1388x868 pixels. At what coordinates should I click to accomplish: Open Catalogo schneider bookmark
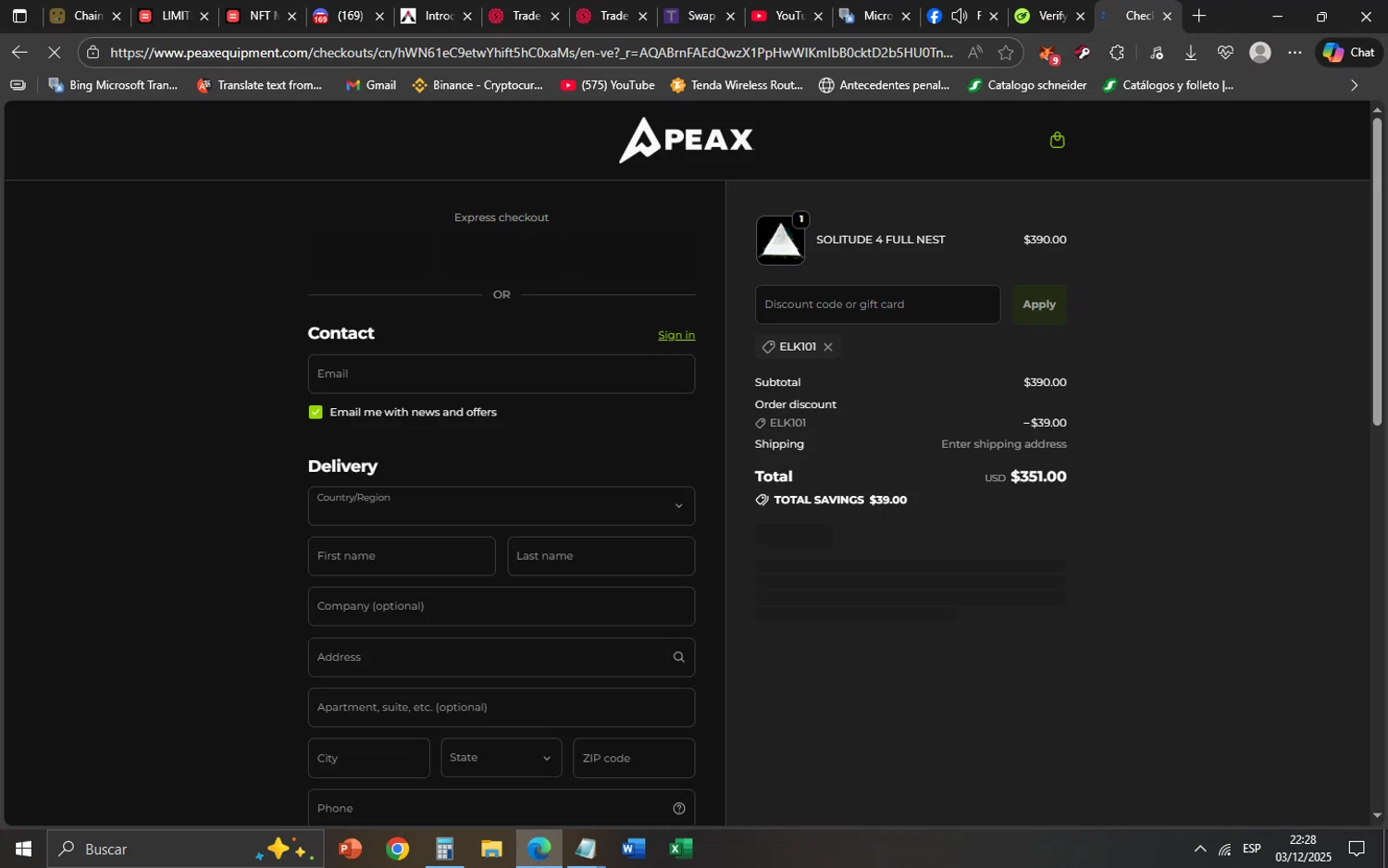click(1027, 85)
